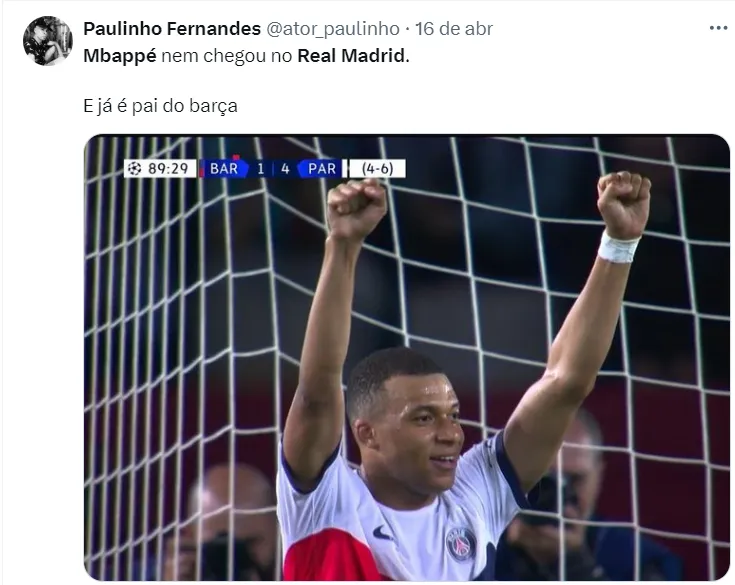Click Paulinho Fernandes' profile avatar
The height and width of the screenshot is (585, 735).
pyautogui.click(x=48, y=41)
